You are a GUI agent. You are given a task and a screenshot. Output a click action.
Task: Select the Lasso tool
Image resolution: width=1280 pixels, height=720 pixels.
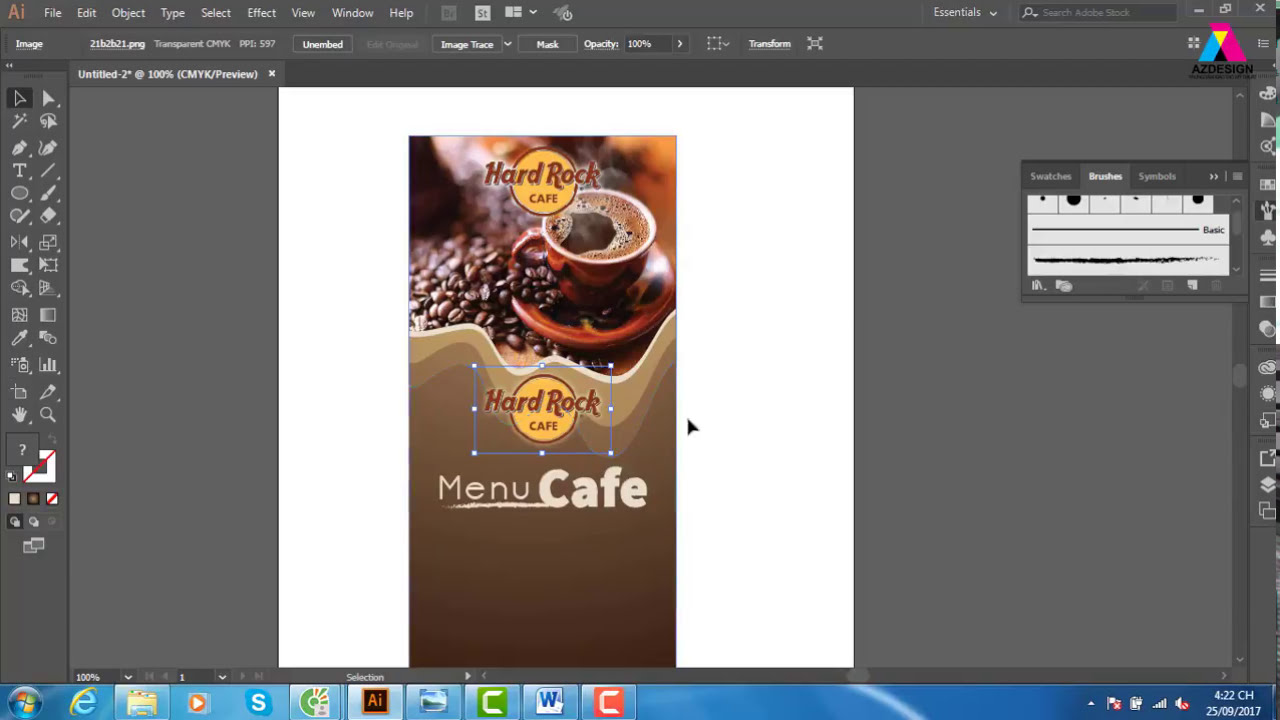49,121
